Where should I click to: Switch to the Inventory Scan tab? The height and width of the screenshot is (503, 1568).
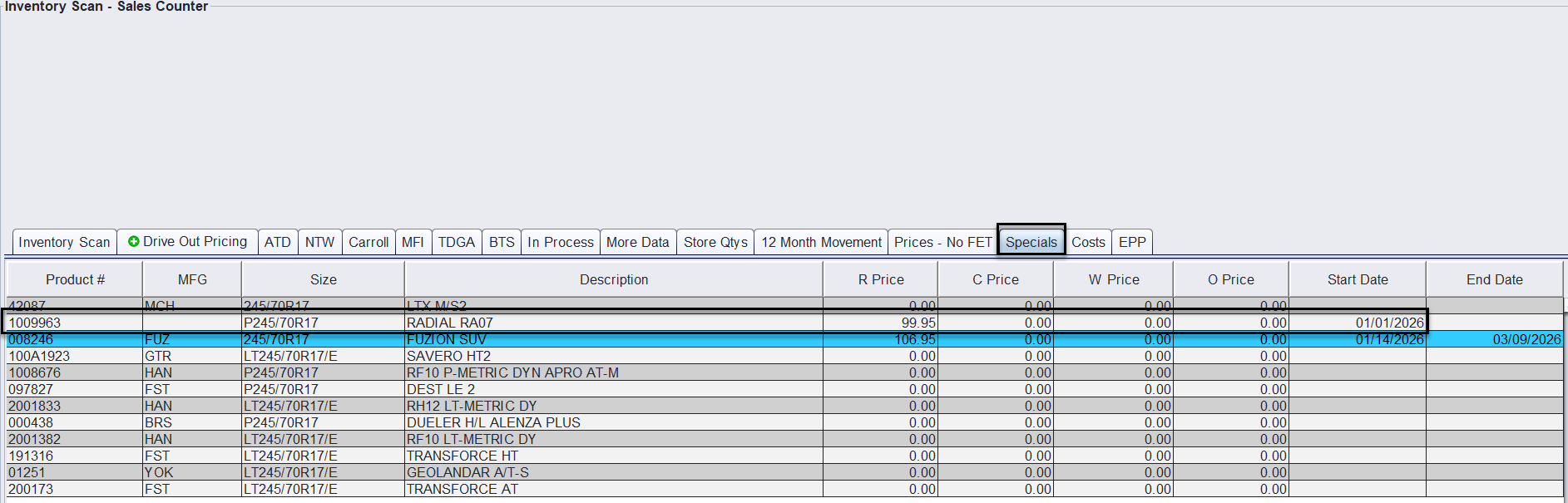tap(64, 242)
